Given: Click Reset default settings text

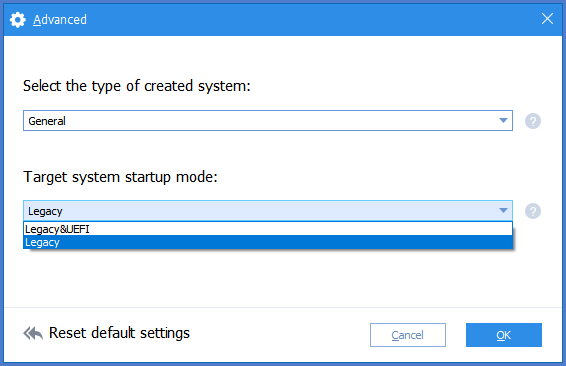Looking at the screenshot, I should (119, 333).
